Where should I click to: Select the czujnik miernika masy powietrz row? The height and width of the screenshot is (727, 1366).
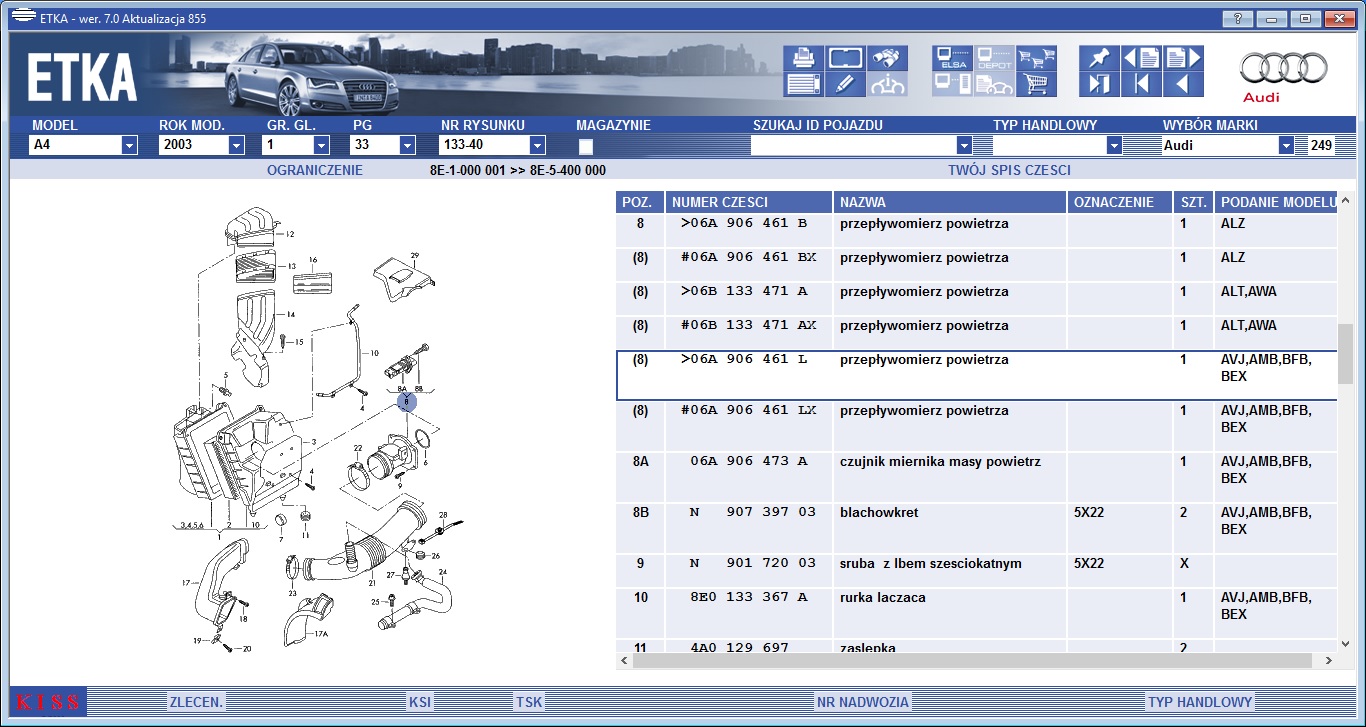(x=977, y=478)
